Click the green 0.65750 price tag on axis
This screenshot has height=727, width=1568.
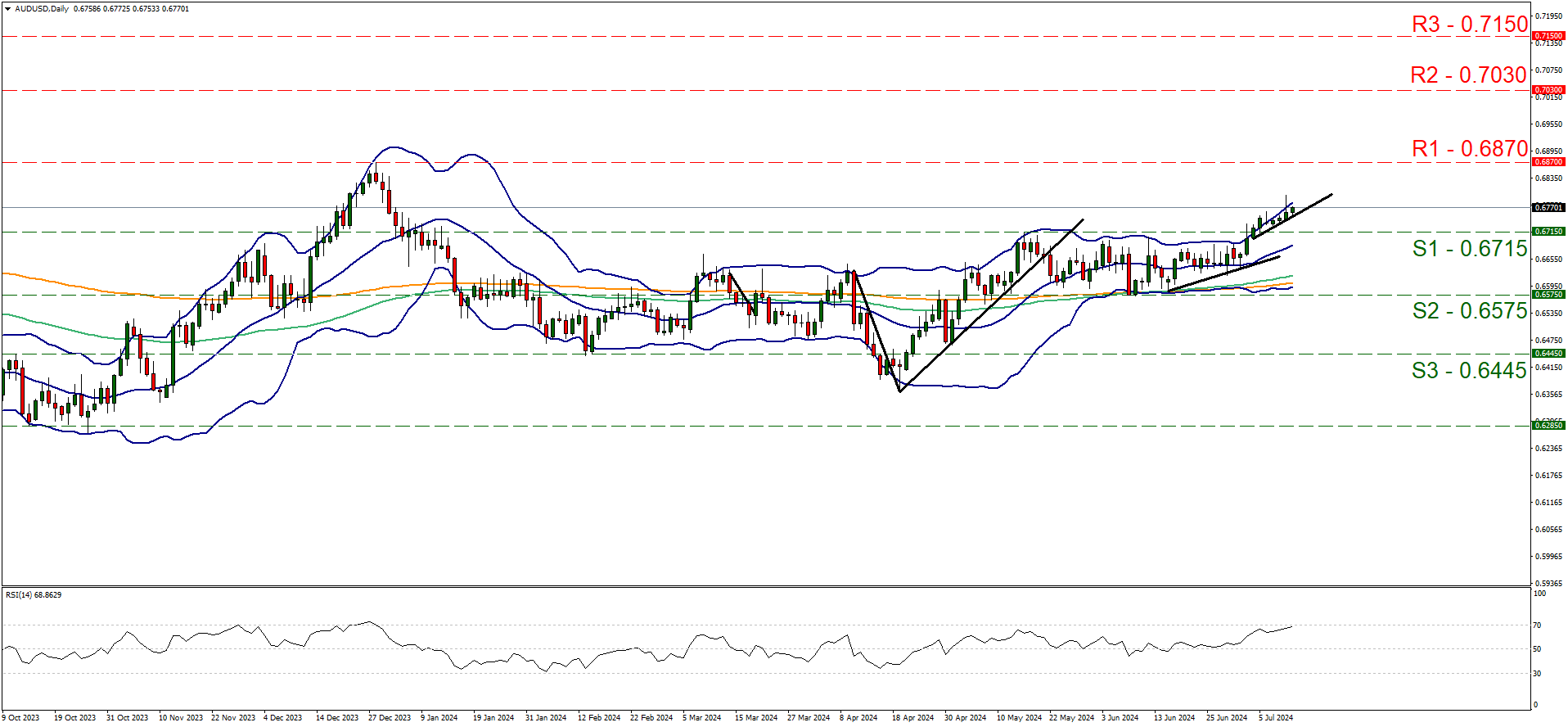coord(1548,295)
